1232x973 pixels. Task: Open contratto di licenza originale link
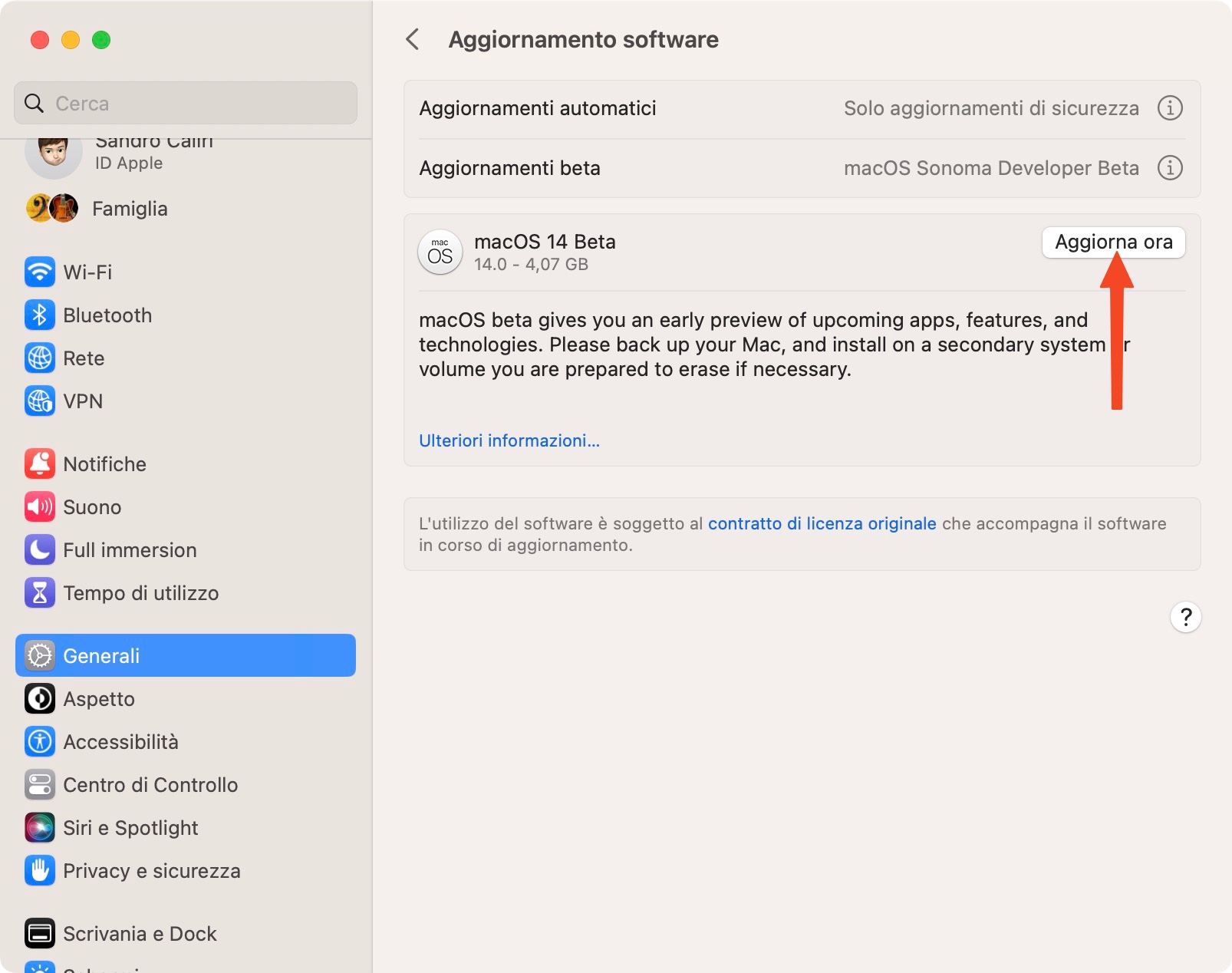(x=822, y=523)
